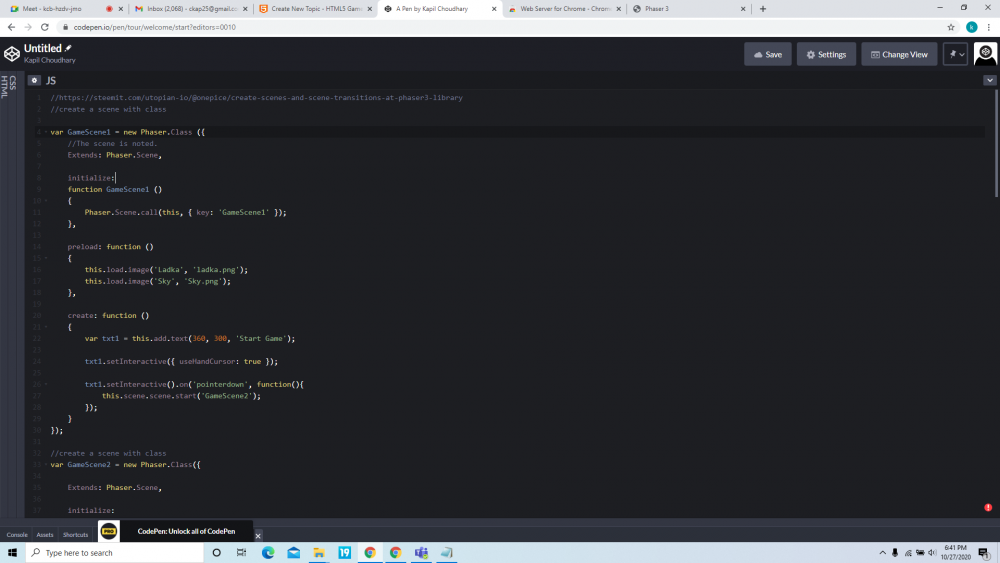
Task: Switch to the HTML editor tab
Action: pos(4,86)
